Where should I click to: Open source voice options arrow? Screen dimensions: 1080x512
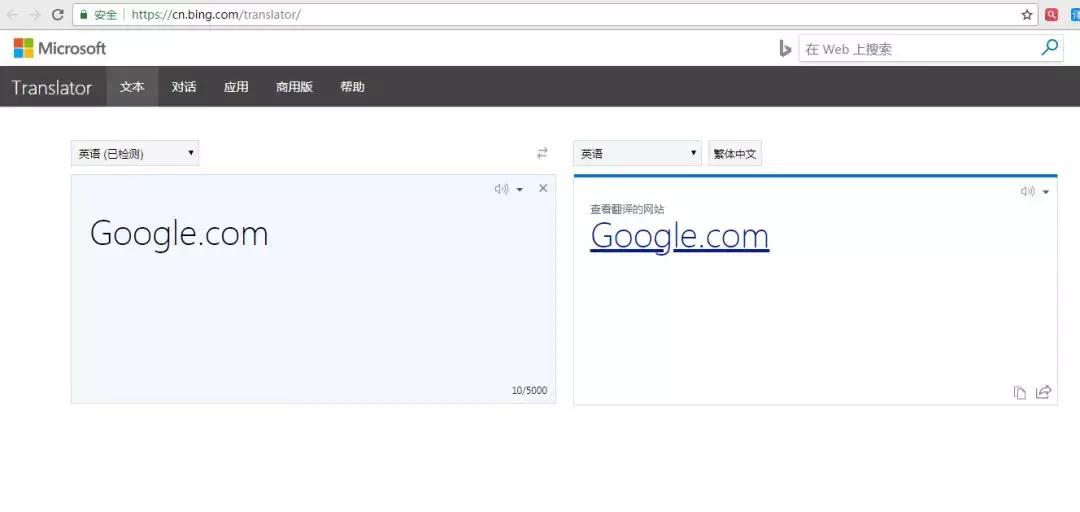tap(519, 190)
